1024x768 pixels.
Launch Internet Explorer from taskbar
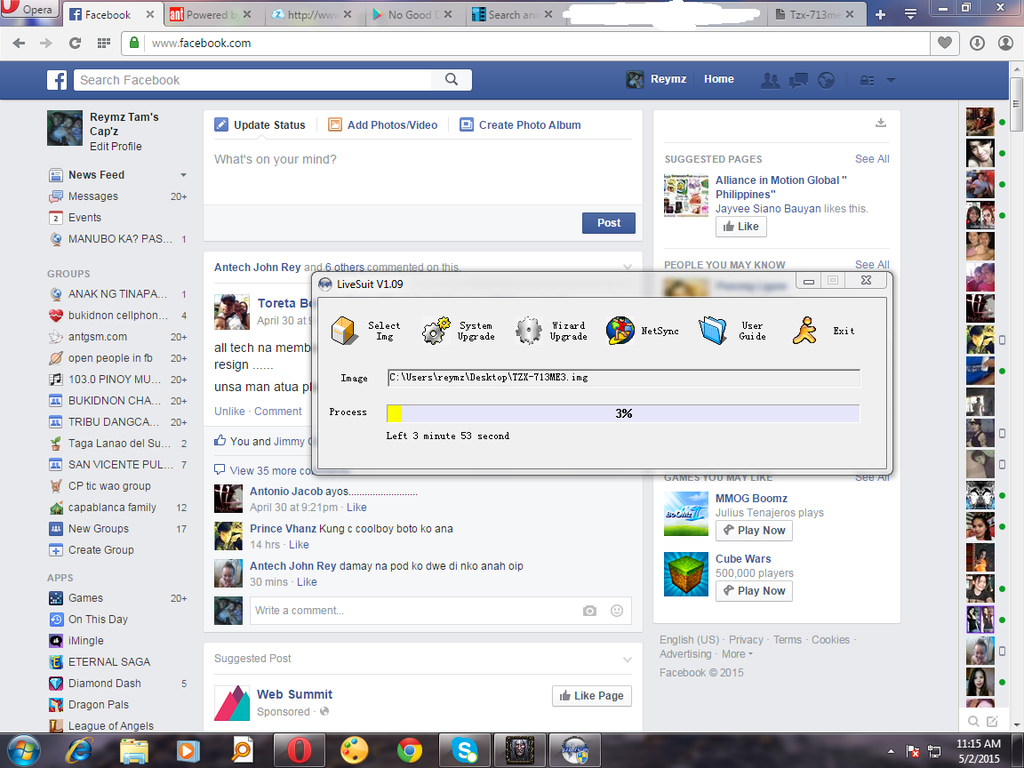click(x=79, y=750)
